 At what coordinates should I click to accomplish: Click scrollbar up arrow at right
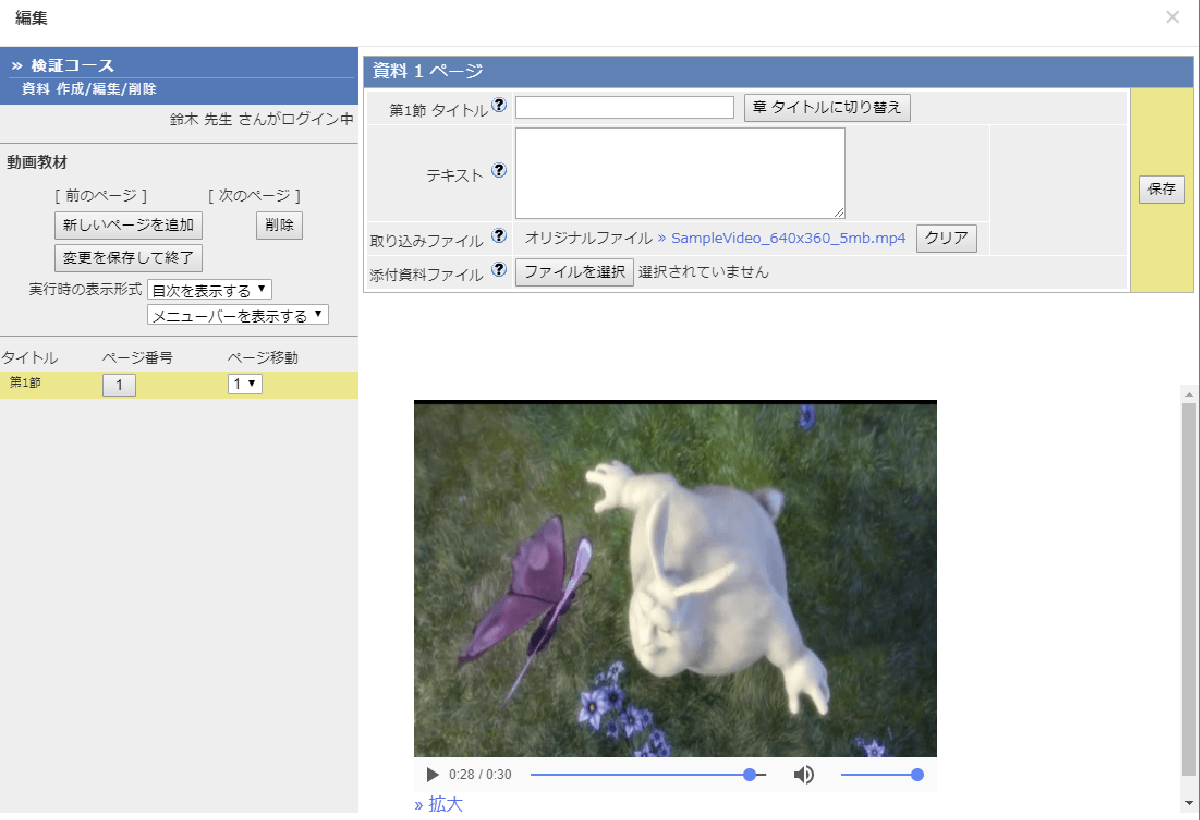click(x=1188, y=394)
